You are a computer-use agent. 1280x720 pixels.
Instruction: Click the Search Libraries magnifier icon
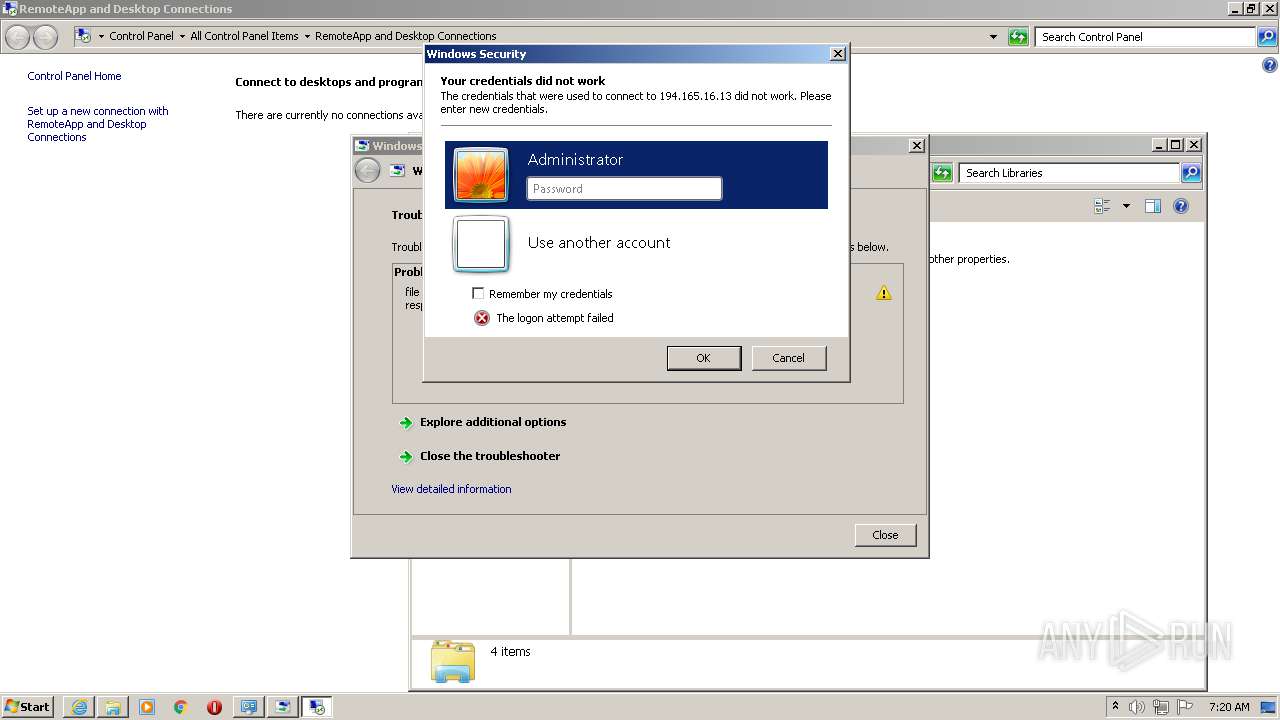coord(1191,173)
